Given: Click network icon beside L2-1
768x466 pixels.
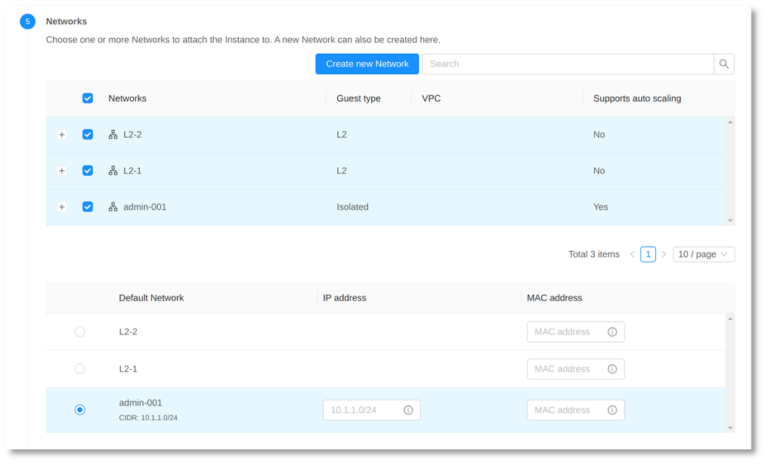Looking at the screenshot, I should pos(113,171).
